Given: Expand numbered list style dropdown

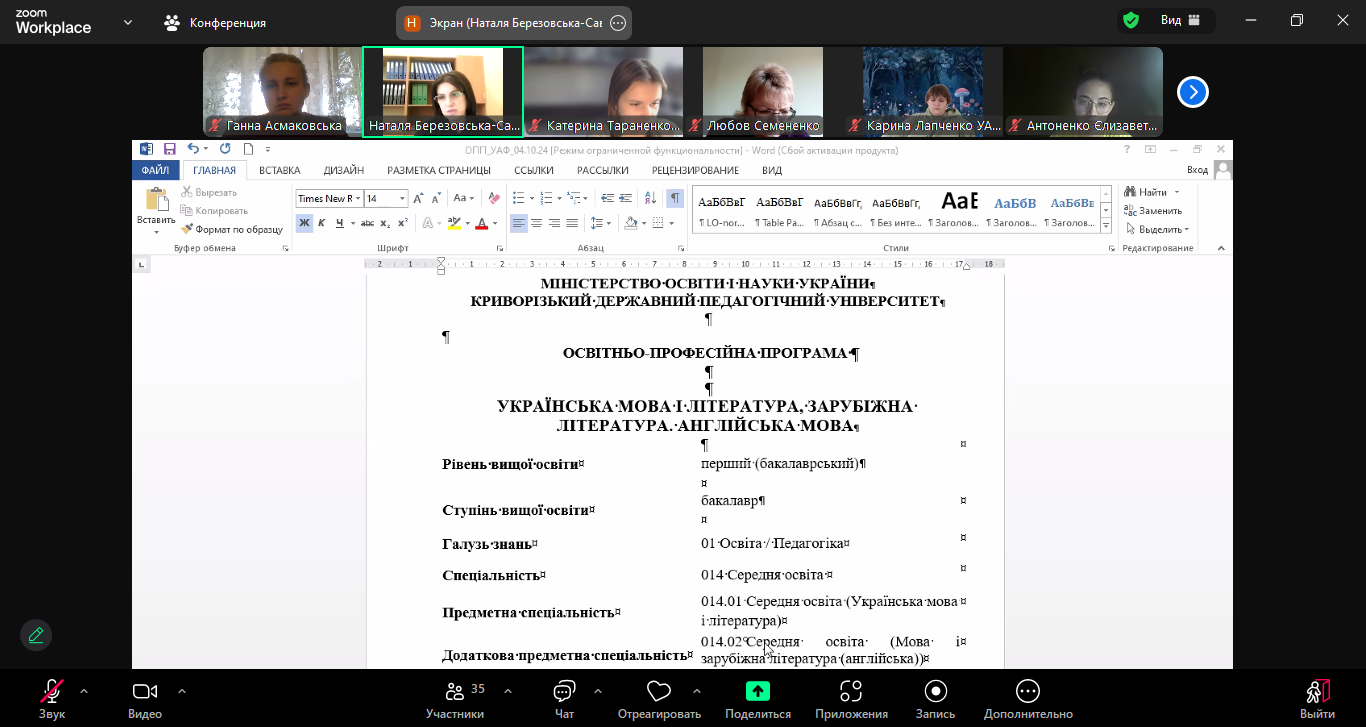Looking at the screenshot, I should (x=561, y=198).
